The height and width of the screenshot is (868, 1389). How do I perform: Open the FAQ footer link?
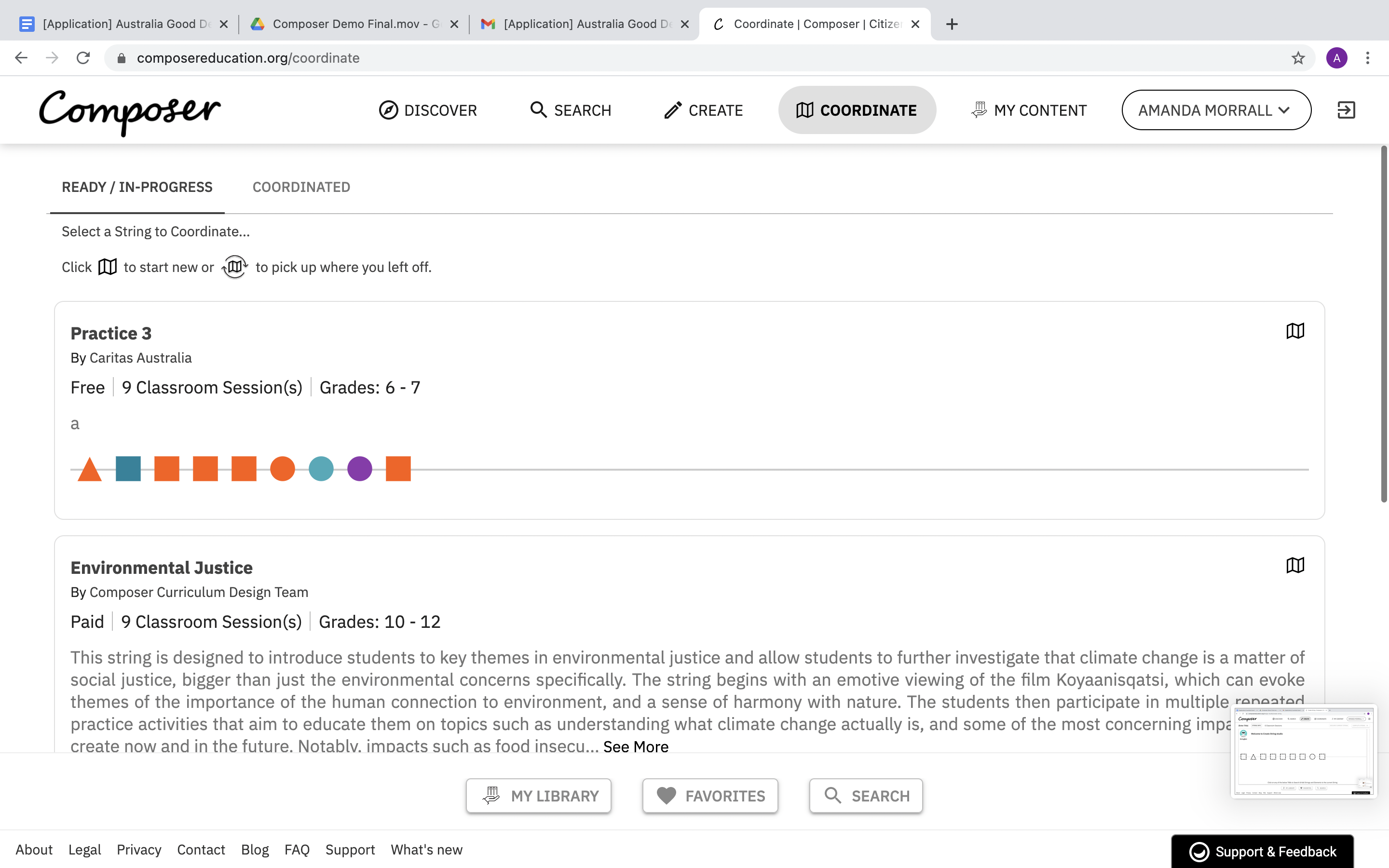pyautogui.click(x=297, y=850)
